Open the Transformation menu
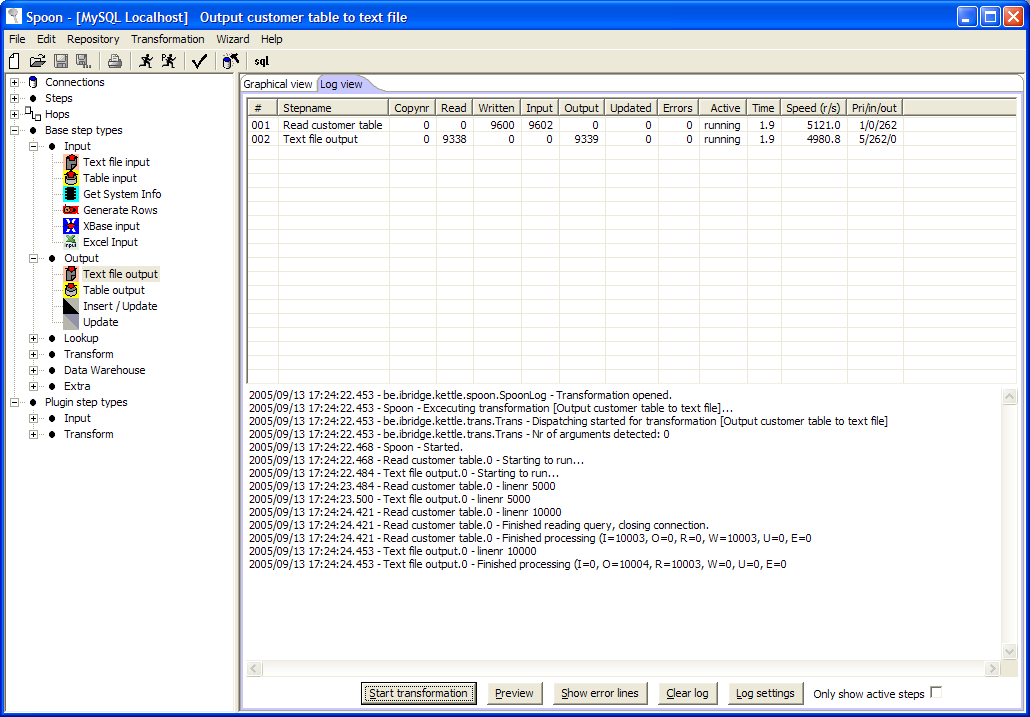Screen dimensions: 1030x717 click(167, 39)
